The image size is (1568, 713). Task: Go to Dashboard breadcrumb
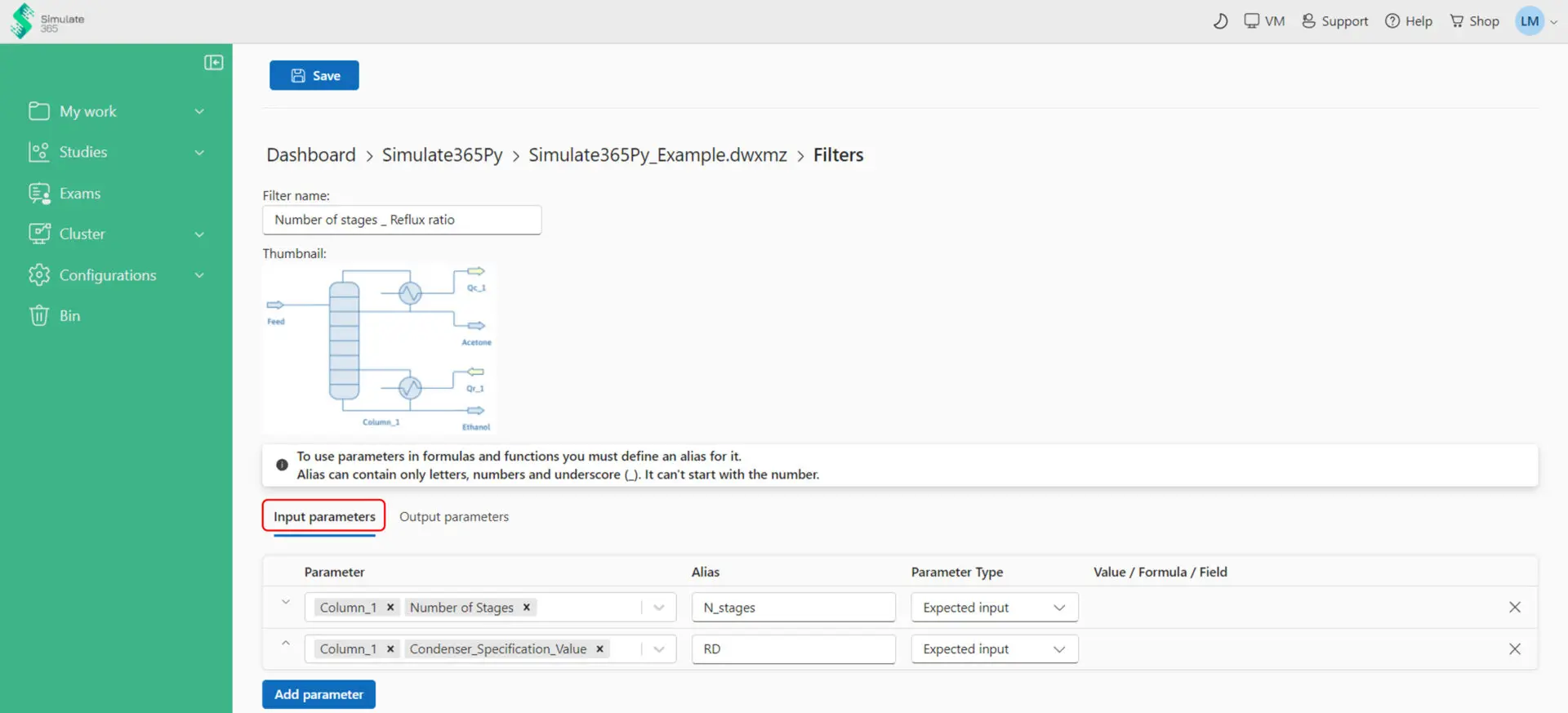click(x=311, y=155)
